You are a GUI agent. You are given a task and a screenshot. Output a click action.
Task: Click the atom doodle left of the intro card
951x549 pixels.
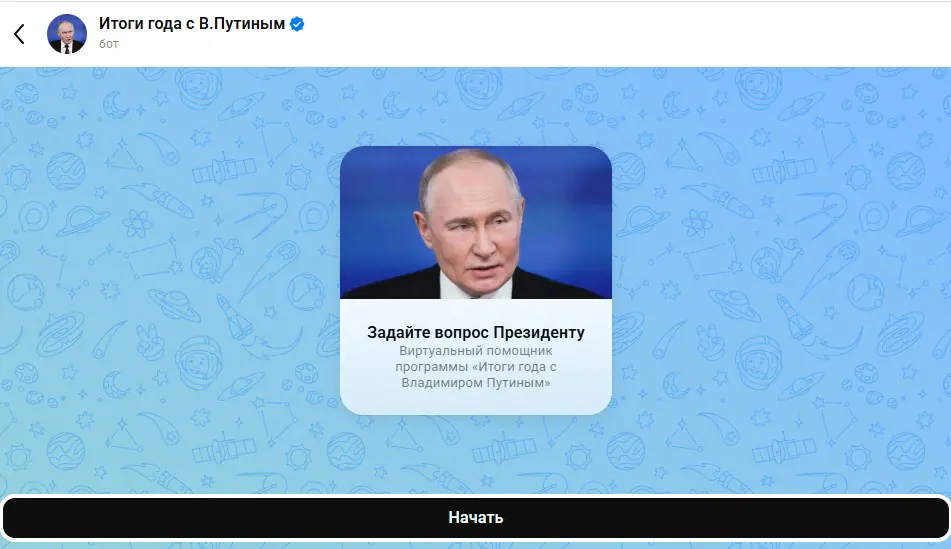[136, 223]
